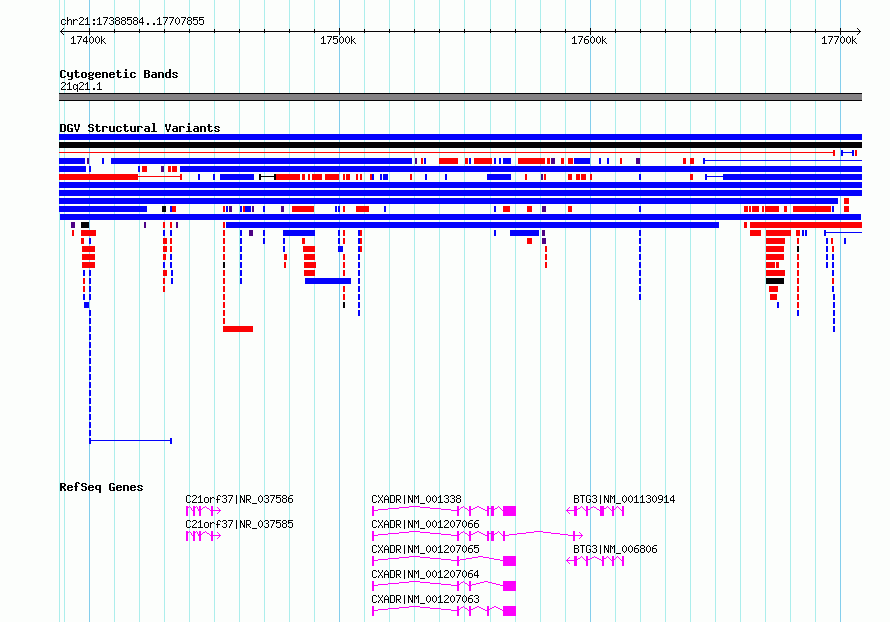The width and height of the screenshot is (890, 622).
Task: Click the CXADR|NM_001207063 transcript label
Action: tap(426, 599)
